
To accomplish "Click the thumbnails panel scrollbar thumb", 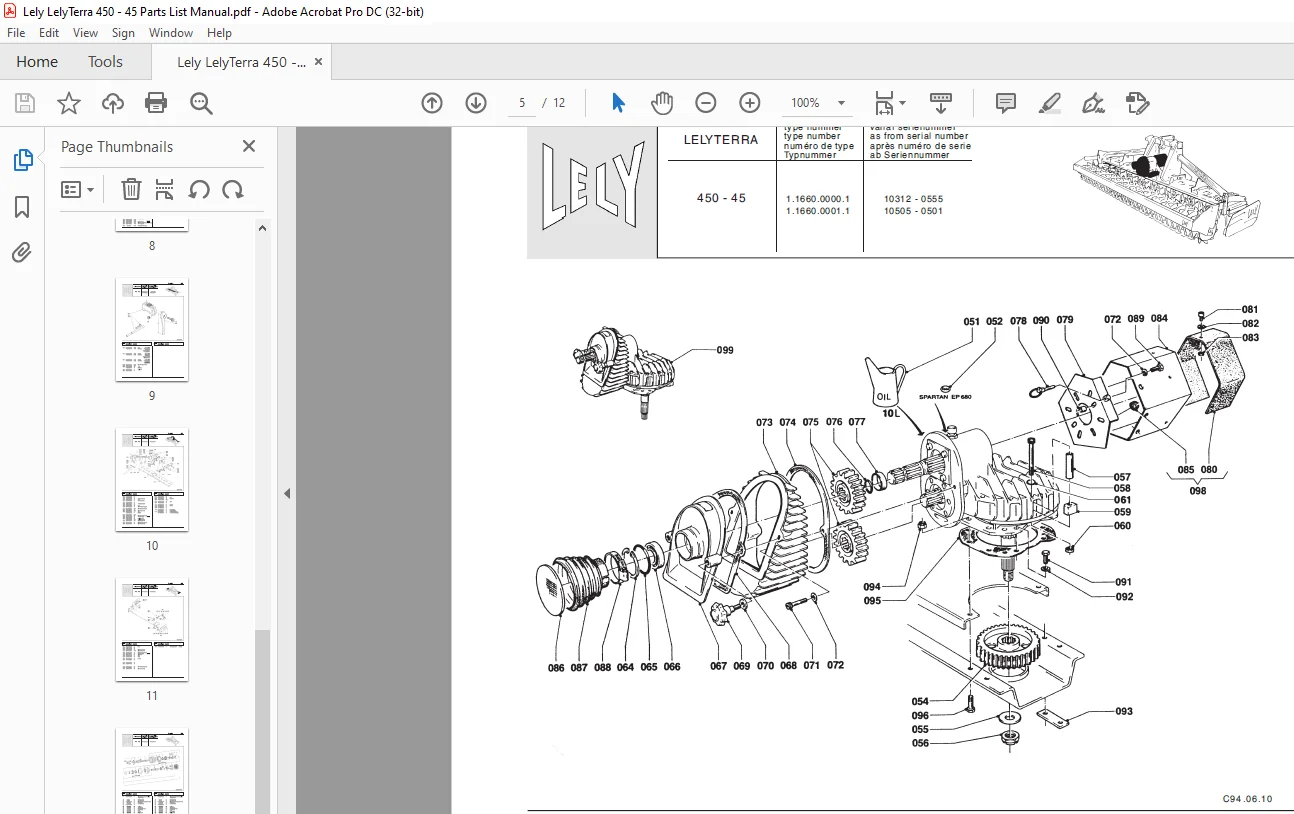I will pos(263,720).
